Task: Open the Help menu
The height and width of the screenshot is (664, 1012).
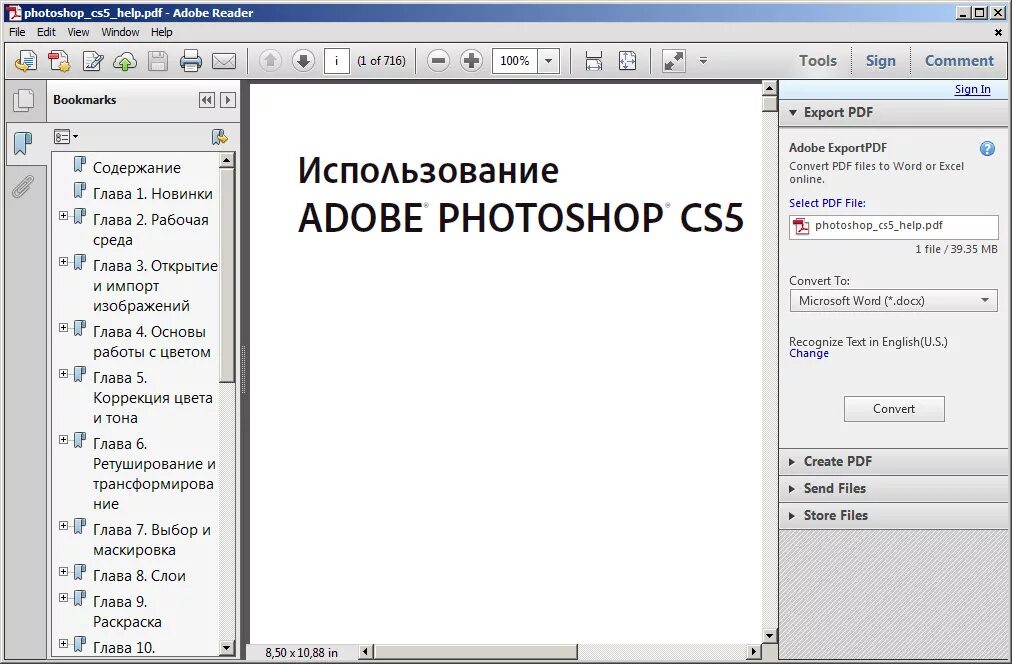Action: coord(161,32)
